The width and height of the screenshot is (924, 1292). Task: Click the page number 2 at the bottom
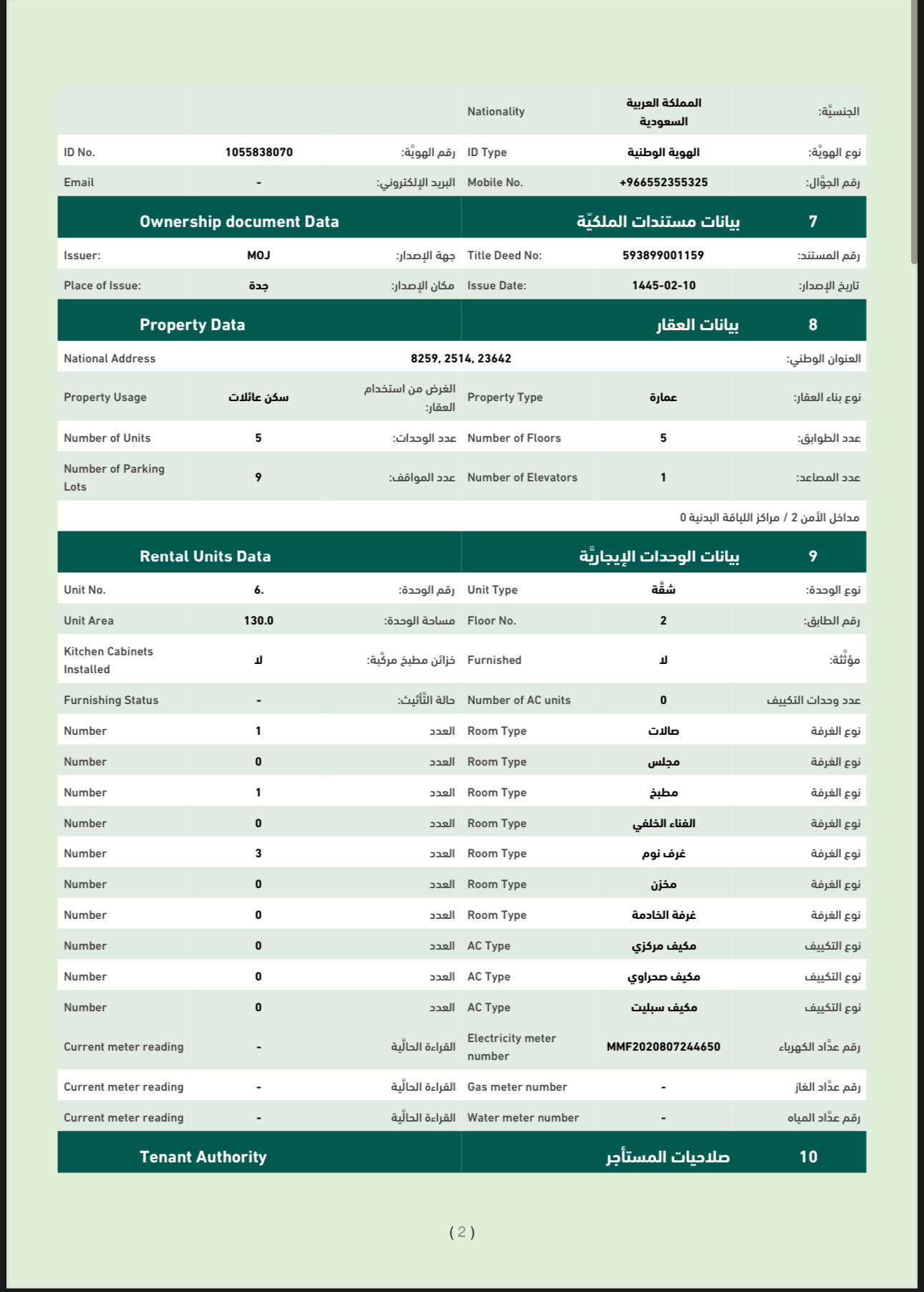tap(462, 1232)
